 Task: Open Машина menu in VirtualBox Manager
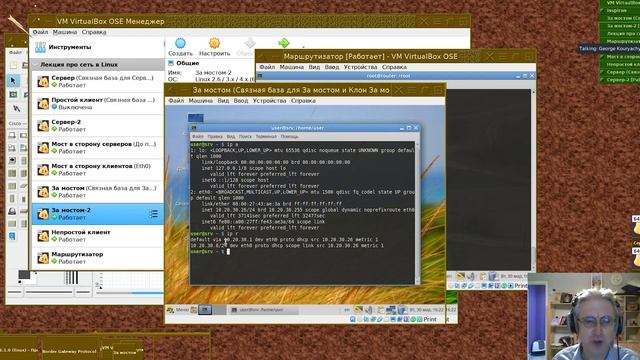(x=65, y=32)
